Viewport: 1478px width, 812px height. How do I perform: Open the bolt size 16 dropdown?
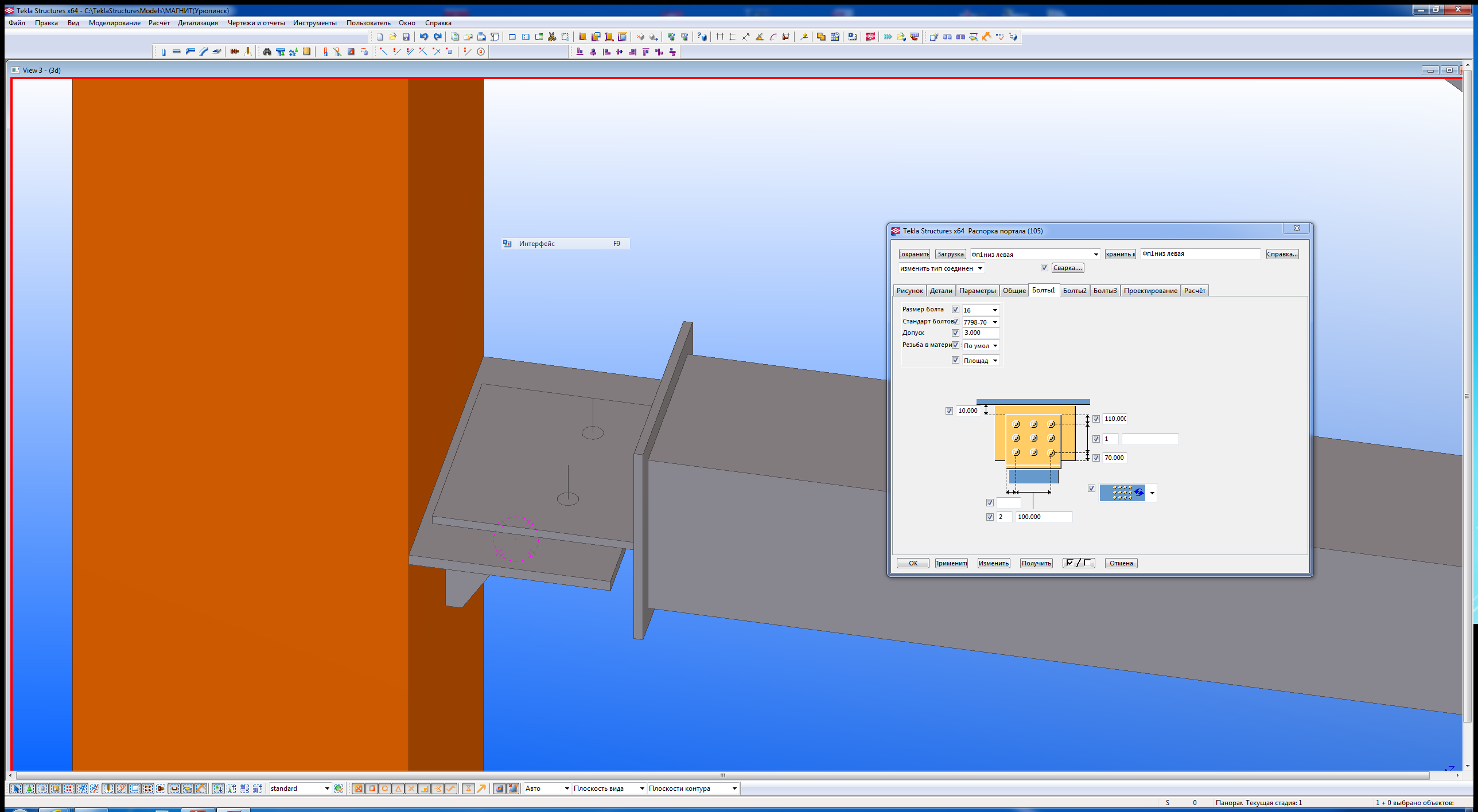[995, 310]
